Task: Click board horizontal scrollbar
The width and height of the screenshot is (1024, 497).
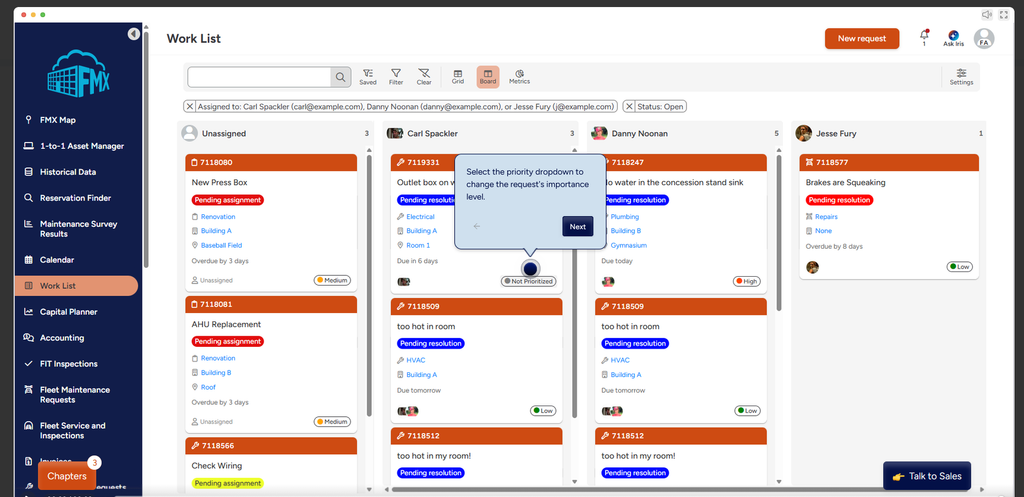Action: 679,489
